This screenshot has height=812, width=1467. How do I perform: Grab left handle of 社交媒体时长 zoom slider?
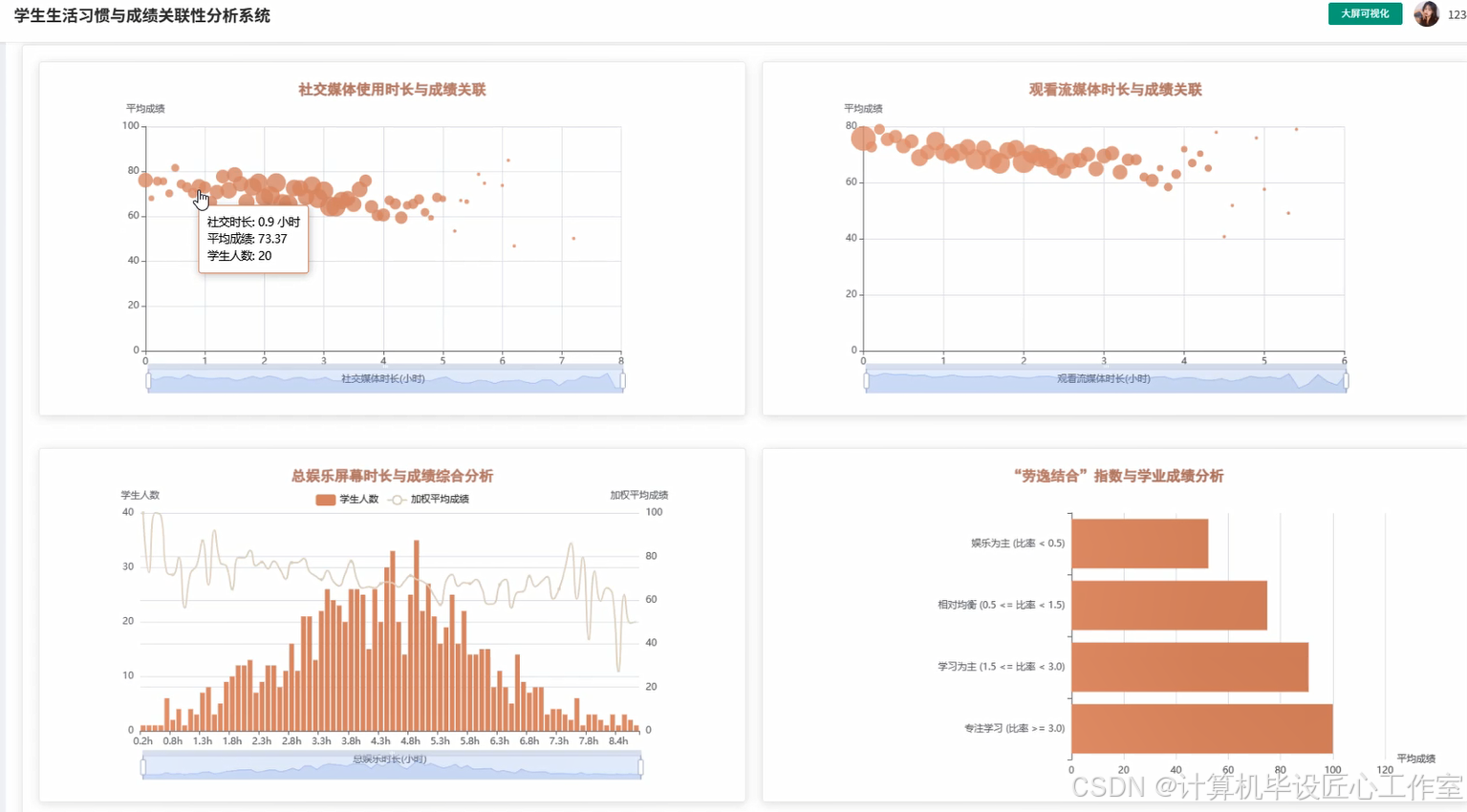(x=148, y=381)
